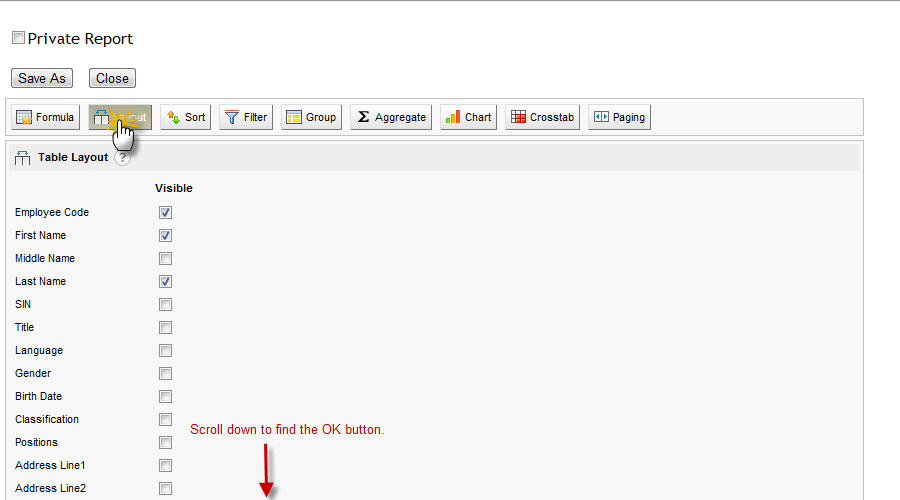Enable Title column visibility

(165, 327)
